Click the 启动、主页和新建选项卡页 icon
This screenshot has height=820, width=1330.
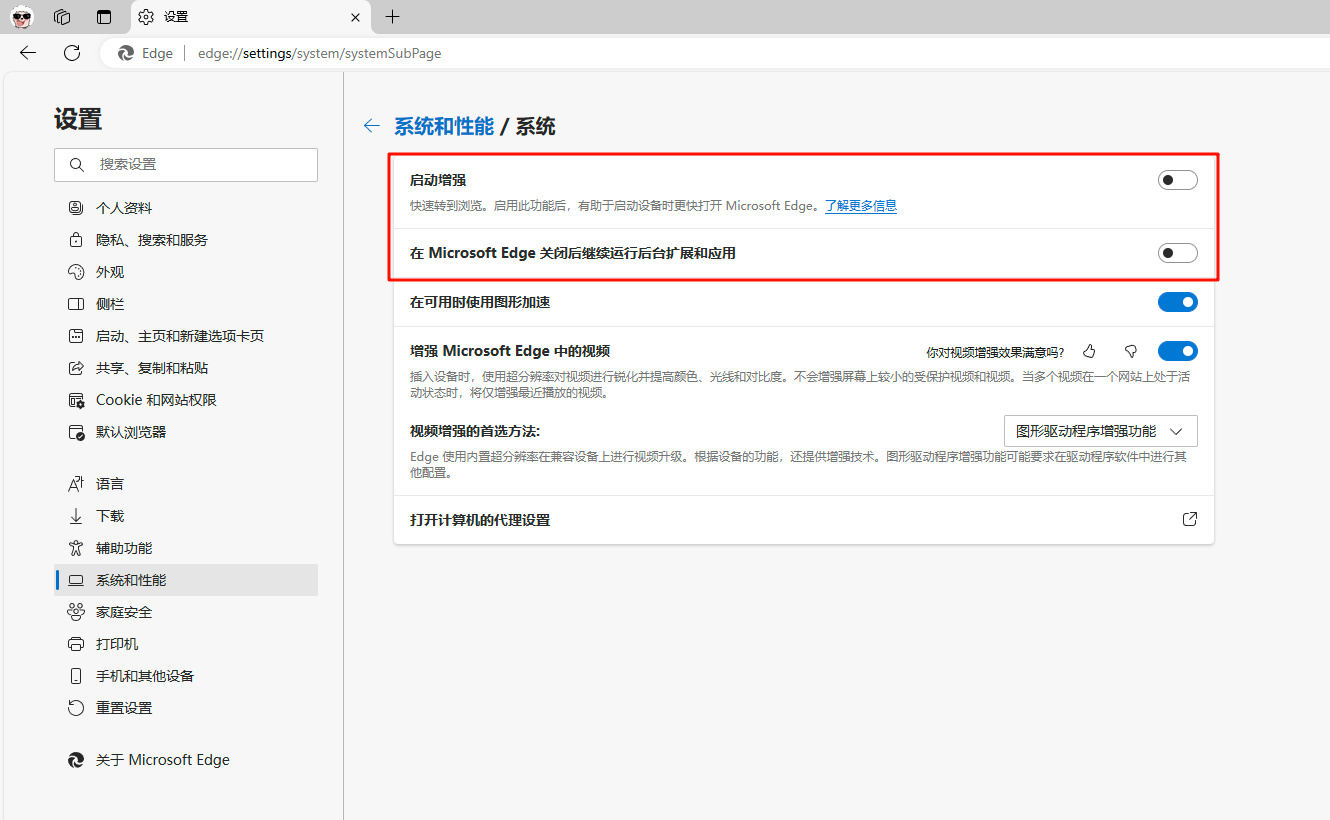tap(76, 336)
